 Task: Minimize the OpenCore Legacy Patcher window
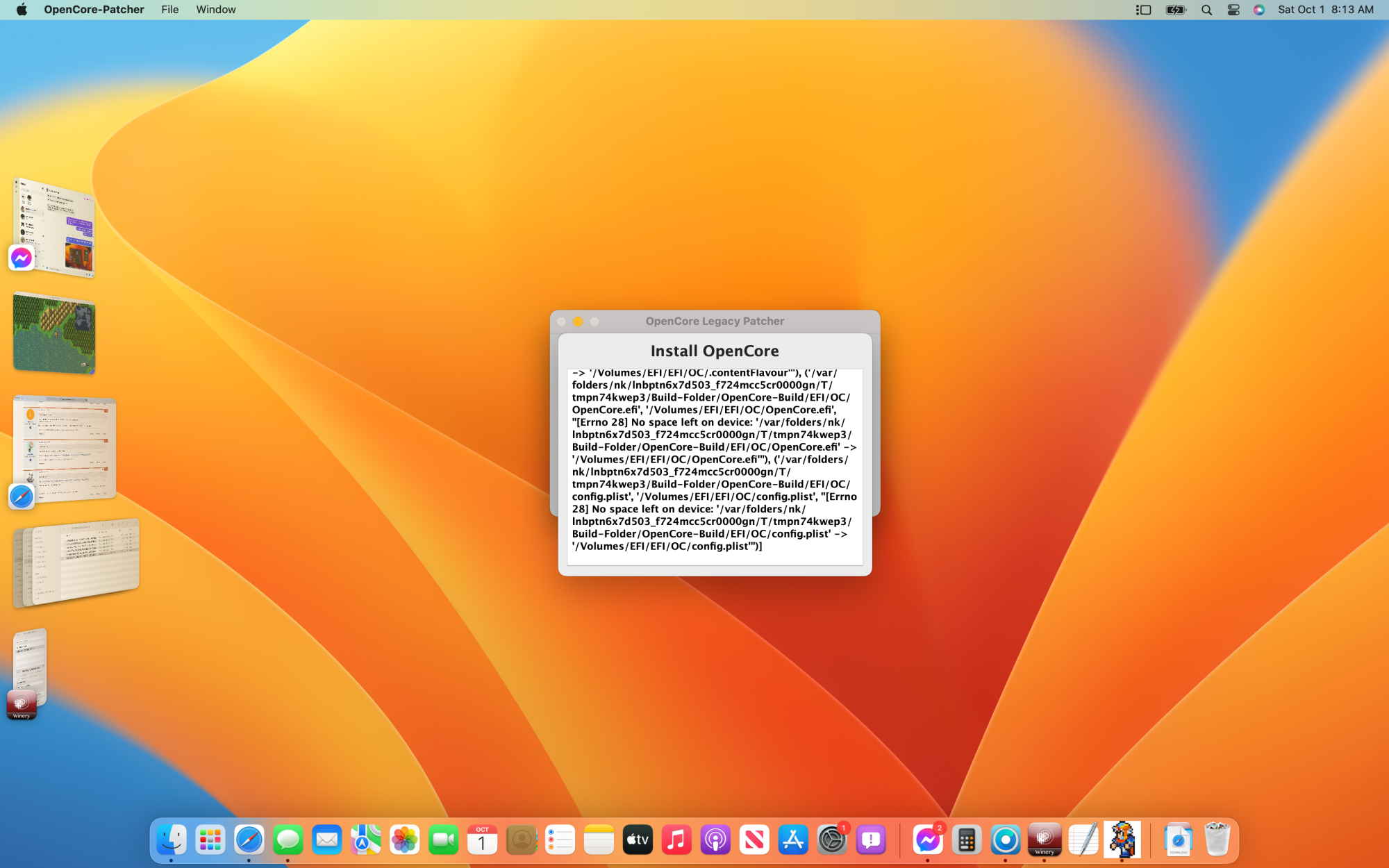[578, 322]
